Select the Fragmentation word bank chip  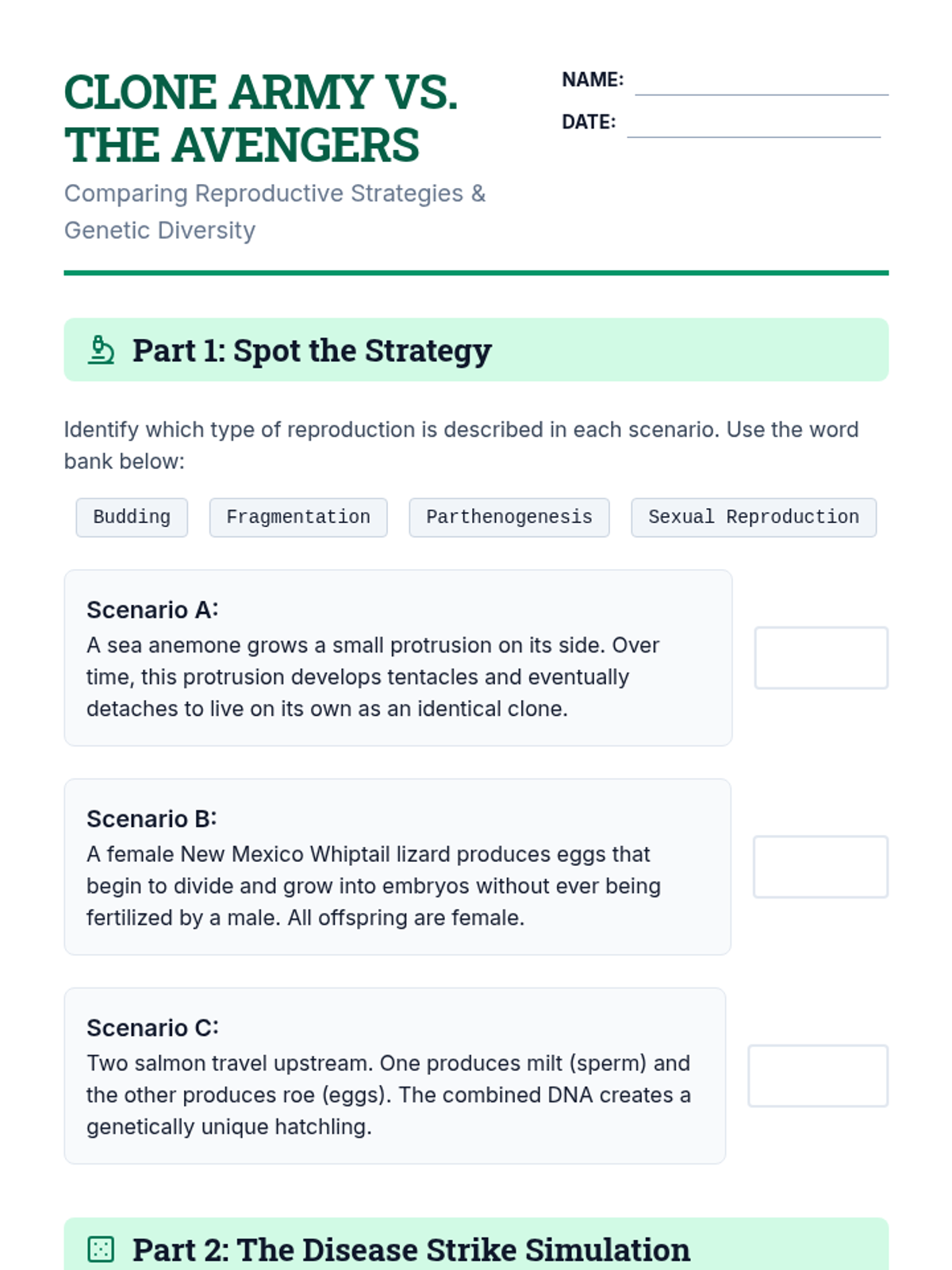(x=298, y=518)
